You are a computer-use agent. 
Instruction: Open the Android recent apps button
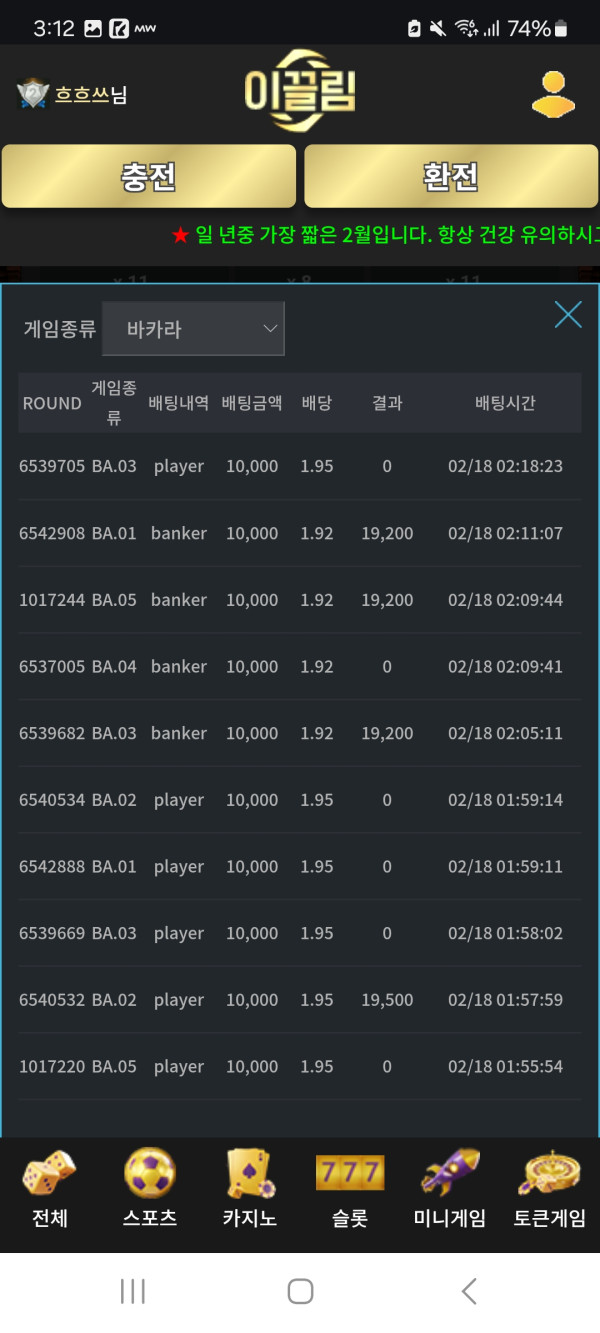pyautogui.click(x=133, y=1291)
